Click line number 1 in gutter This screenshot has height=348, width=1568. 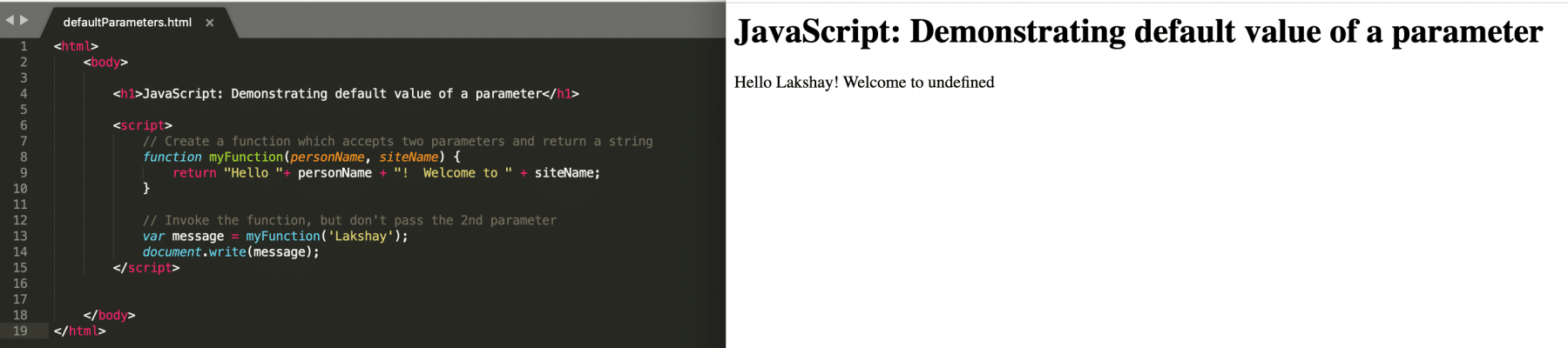click(24, 46)
